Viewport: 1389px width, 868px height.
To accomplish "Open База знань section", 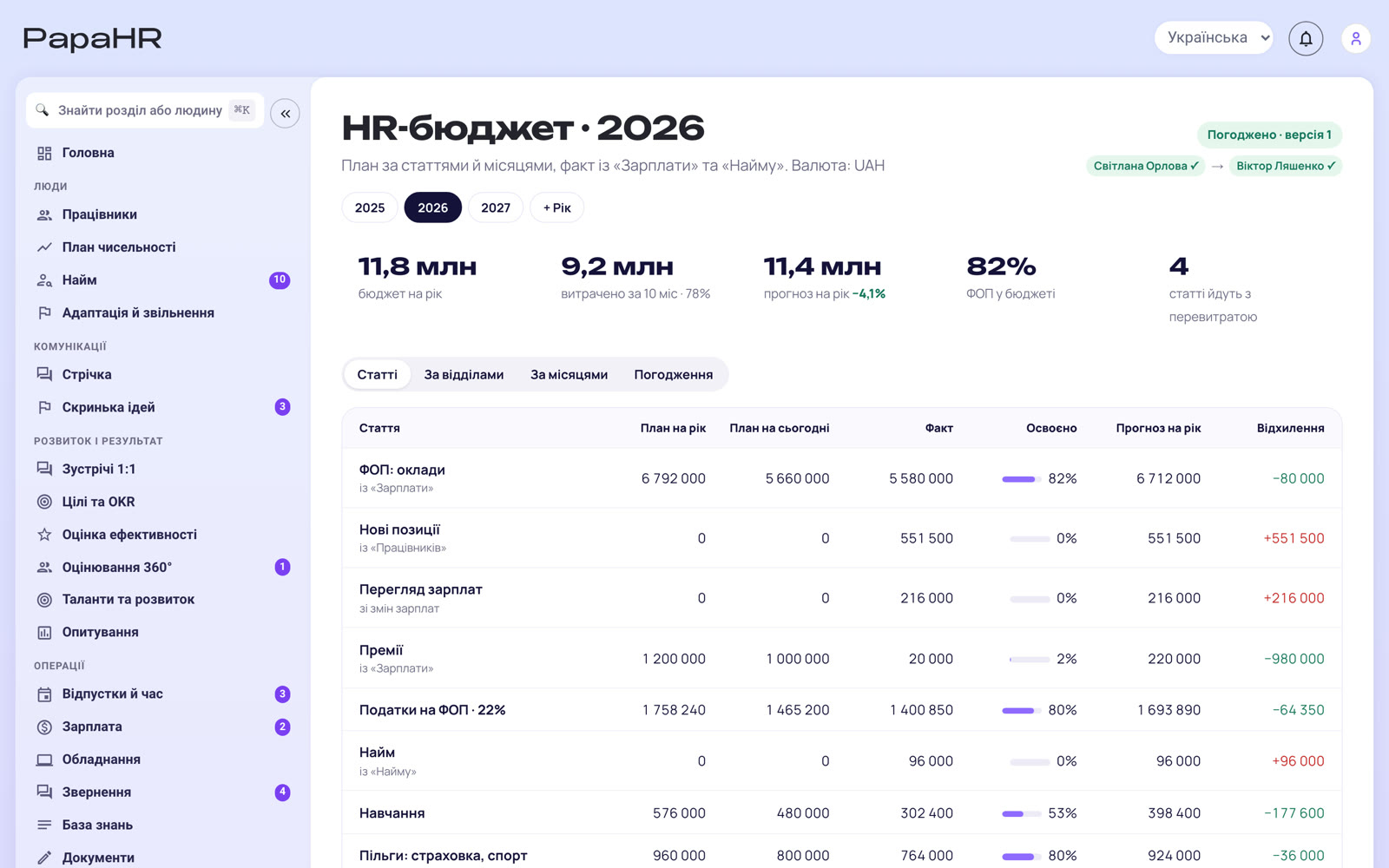I will point(162,825).
